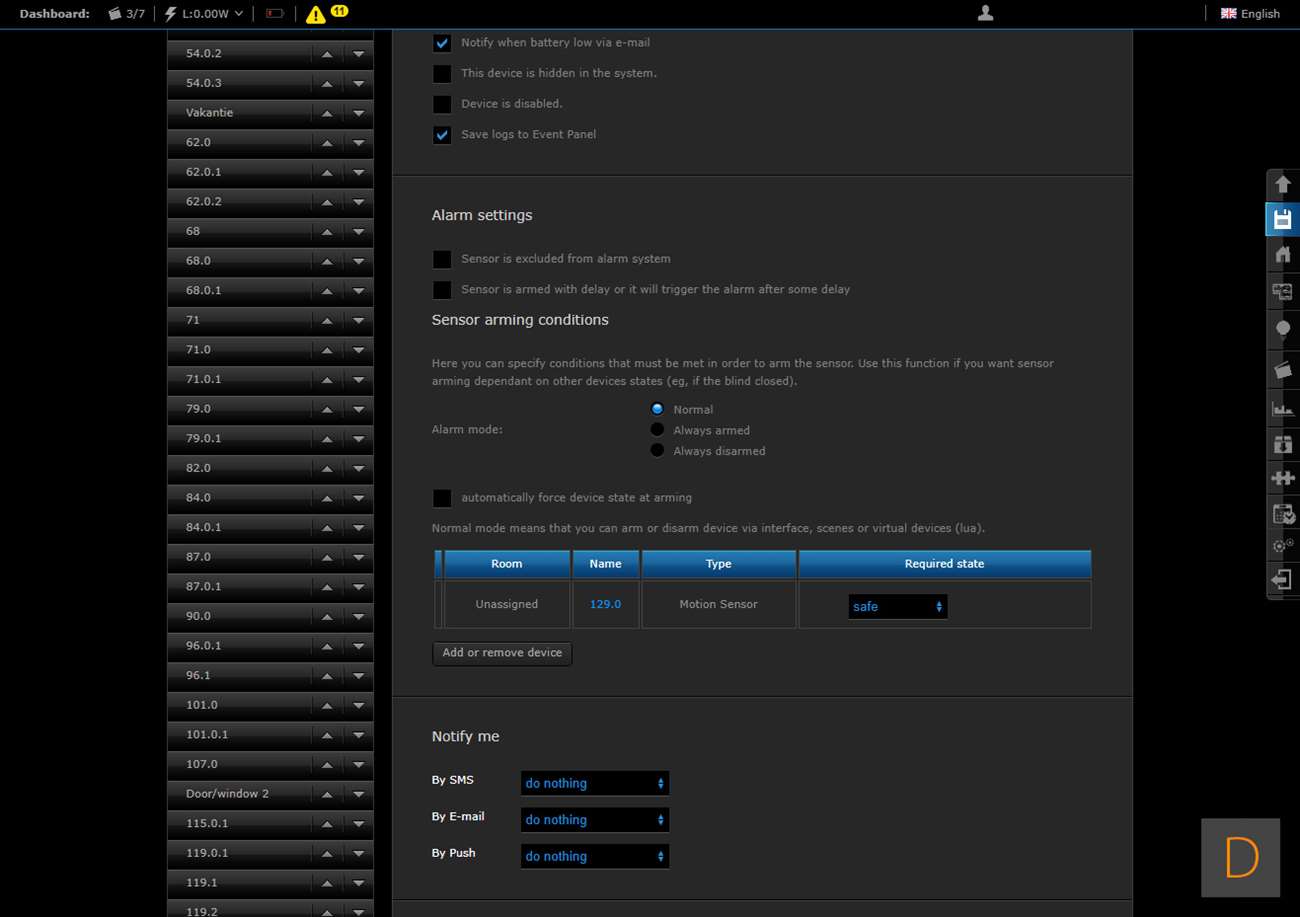Click the user profile icon in top bar
1300x917 pixels.
coord(985,13)
